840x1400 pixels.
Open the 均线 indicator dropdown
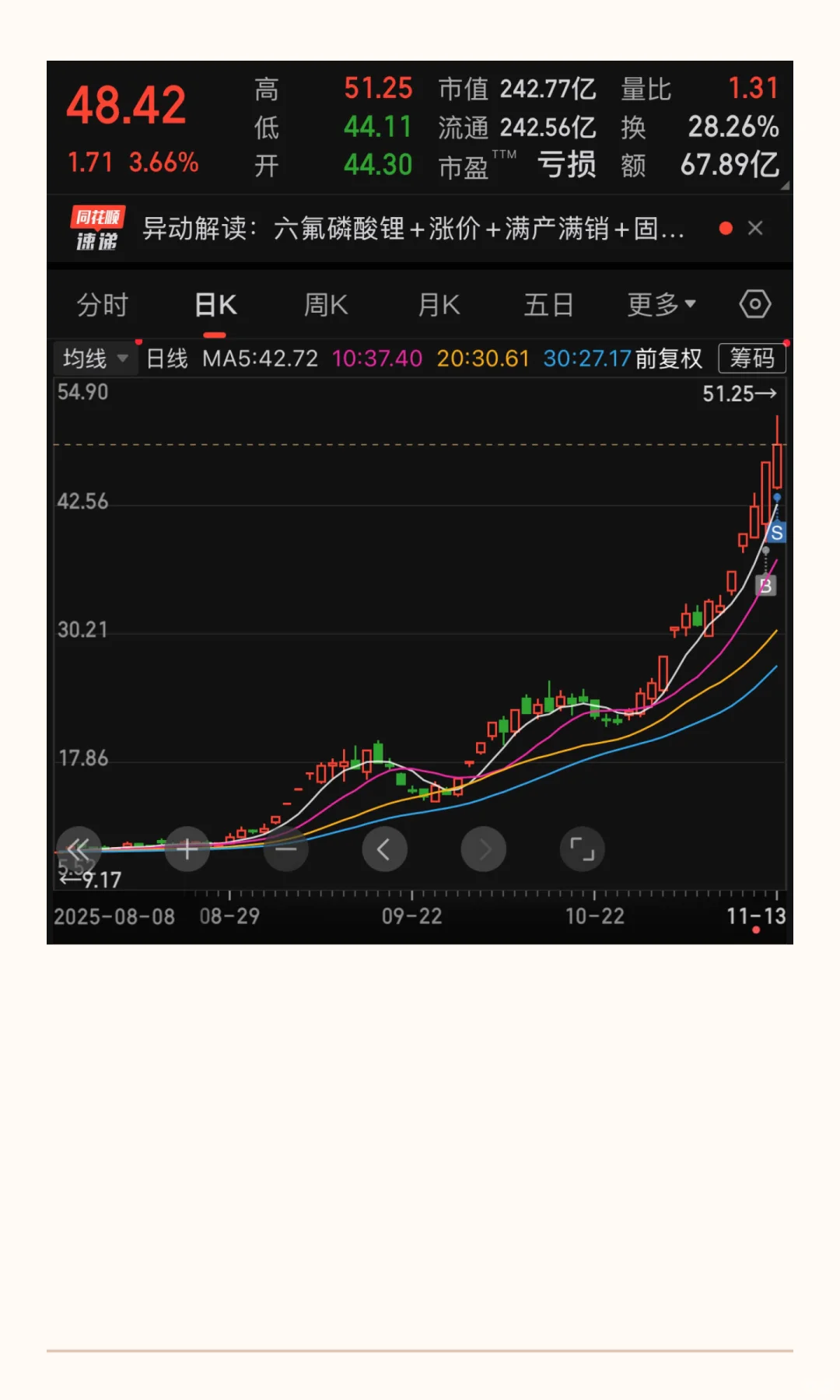tap(95, 359)
